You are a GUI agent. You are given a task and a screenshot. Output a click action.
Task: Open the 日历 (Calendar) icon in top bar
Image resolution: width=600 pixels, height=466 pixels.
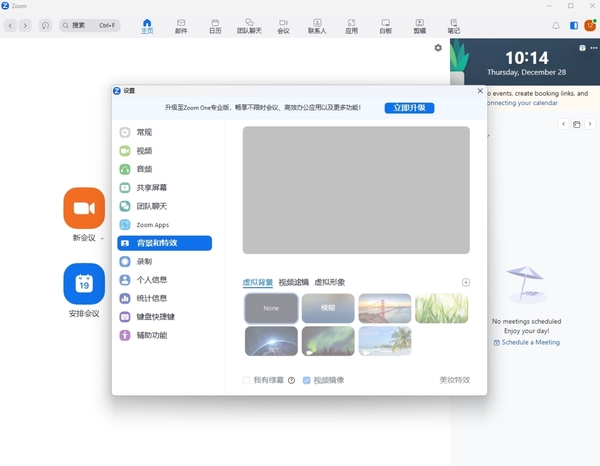[x=215, y=25]
